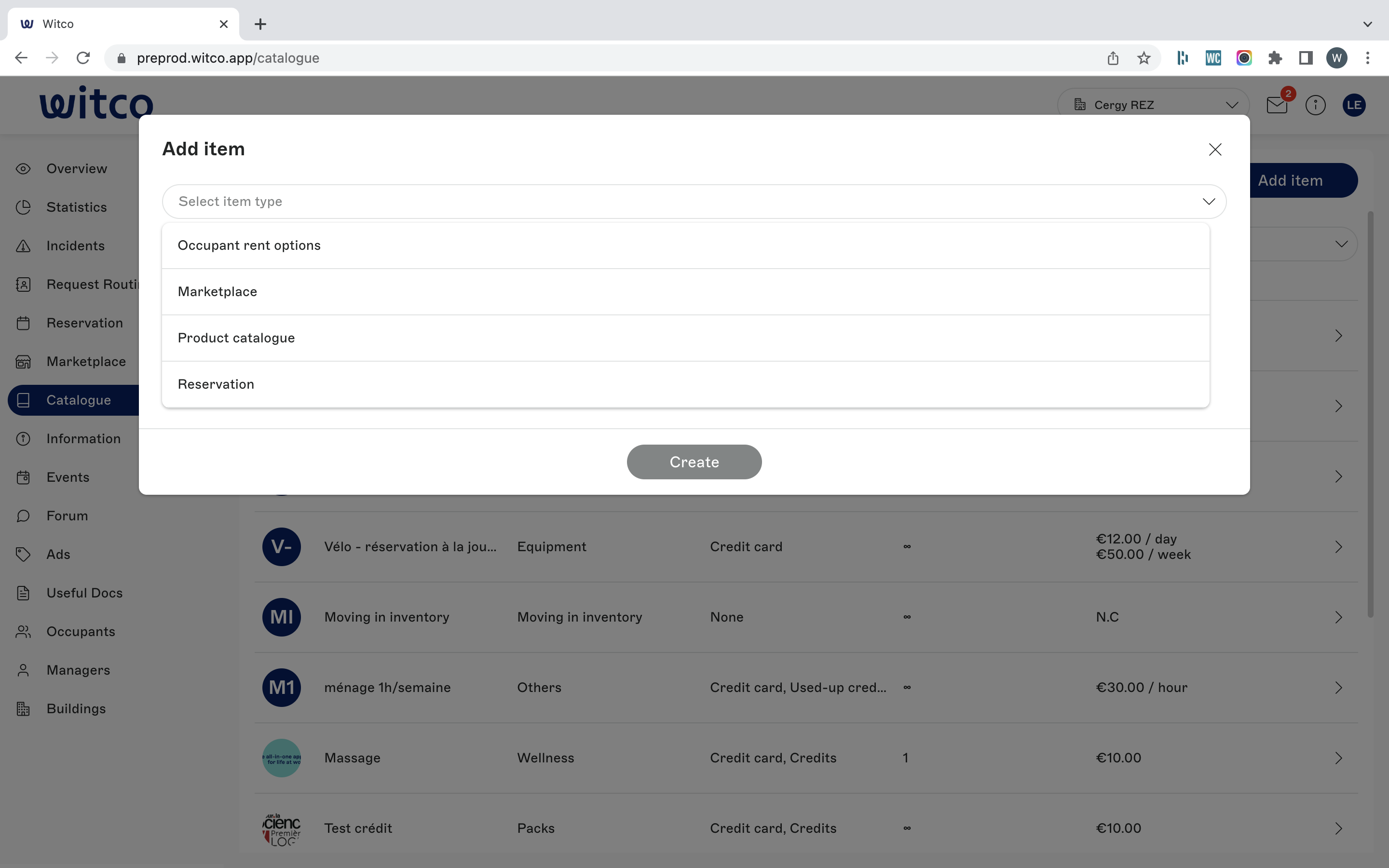The width and height of the screenshot is (1389, 868).
Task: Expand the catalogue section chevron
Action: [x=1341, y=244]
